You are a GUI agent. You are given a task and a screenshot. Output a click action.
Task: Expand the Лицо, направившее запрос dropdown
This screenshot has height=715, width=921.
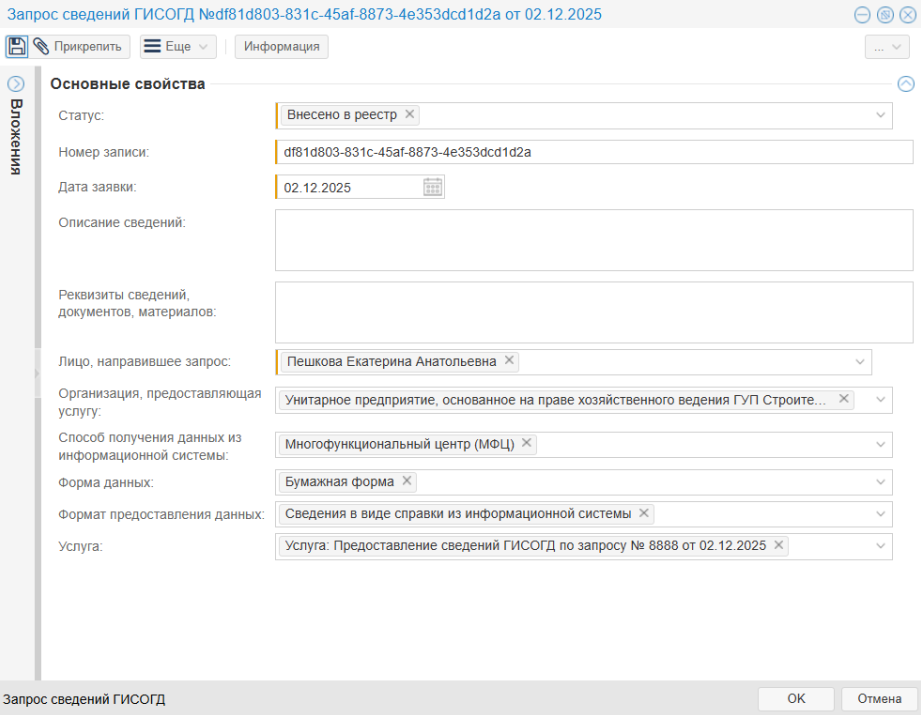click(860, 362)
